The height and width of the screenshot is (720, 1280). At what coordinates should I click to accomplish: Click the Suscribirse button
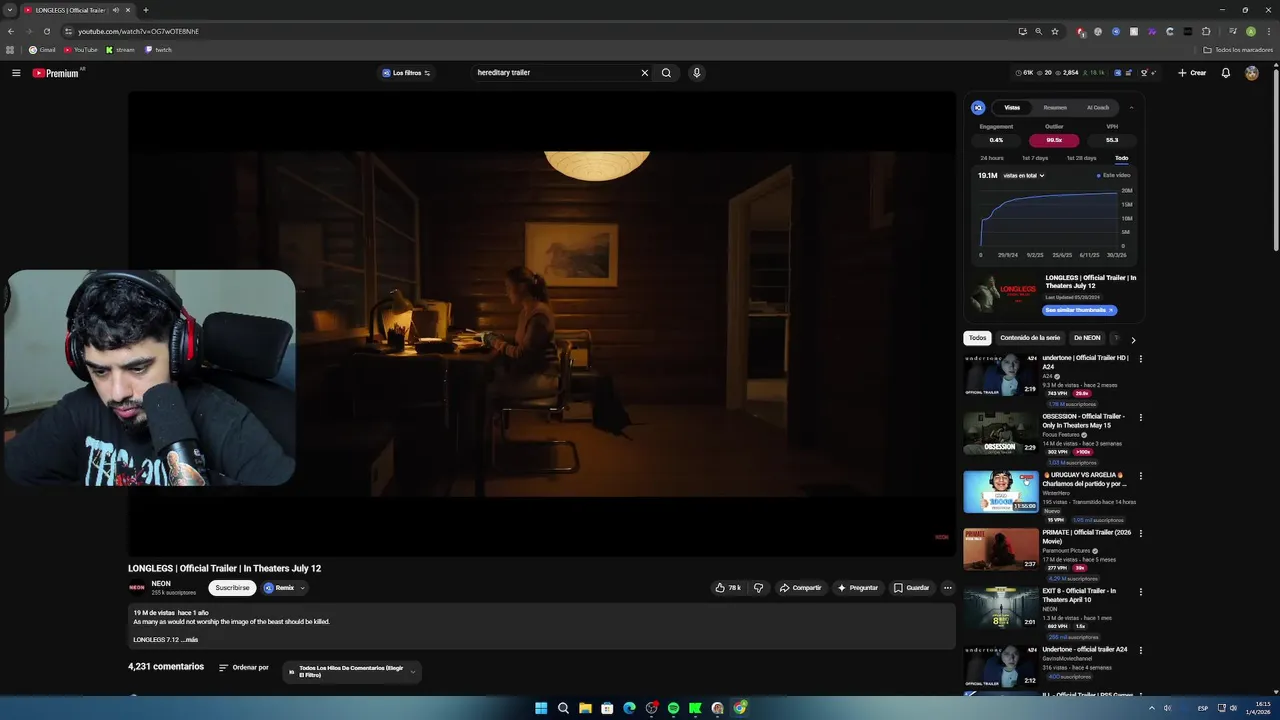pyautogui.click(x=232, y=588)
